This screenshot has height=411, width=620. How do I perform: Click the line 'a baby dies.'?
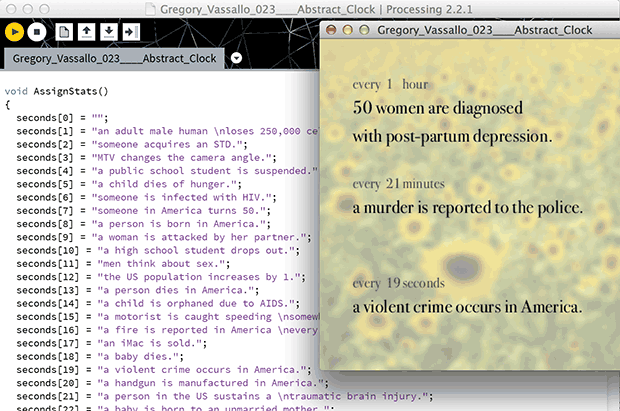100,356
